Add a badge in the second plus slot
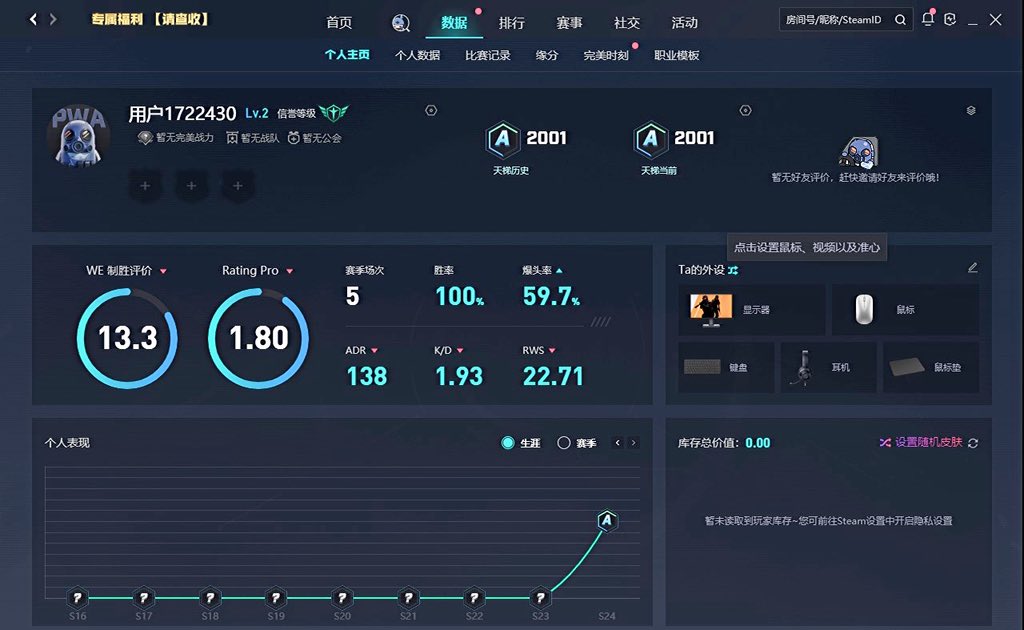This screenshot has height=630, width=1024. click(x=191, y=186)
